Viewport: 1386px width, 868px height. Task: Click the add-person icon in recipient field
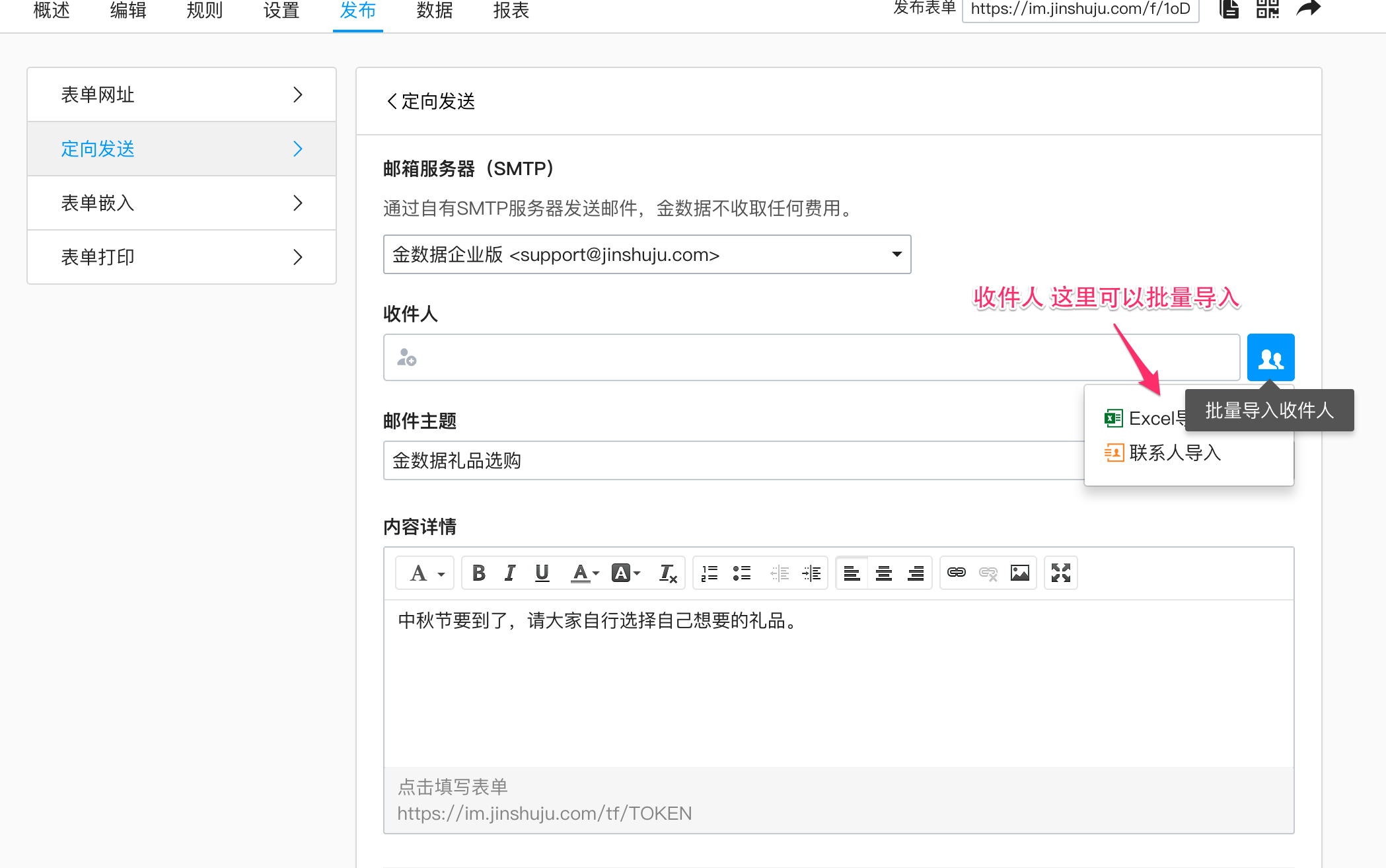(406, 357)
